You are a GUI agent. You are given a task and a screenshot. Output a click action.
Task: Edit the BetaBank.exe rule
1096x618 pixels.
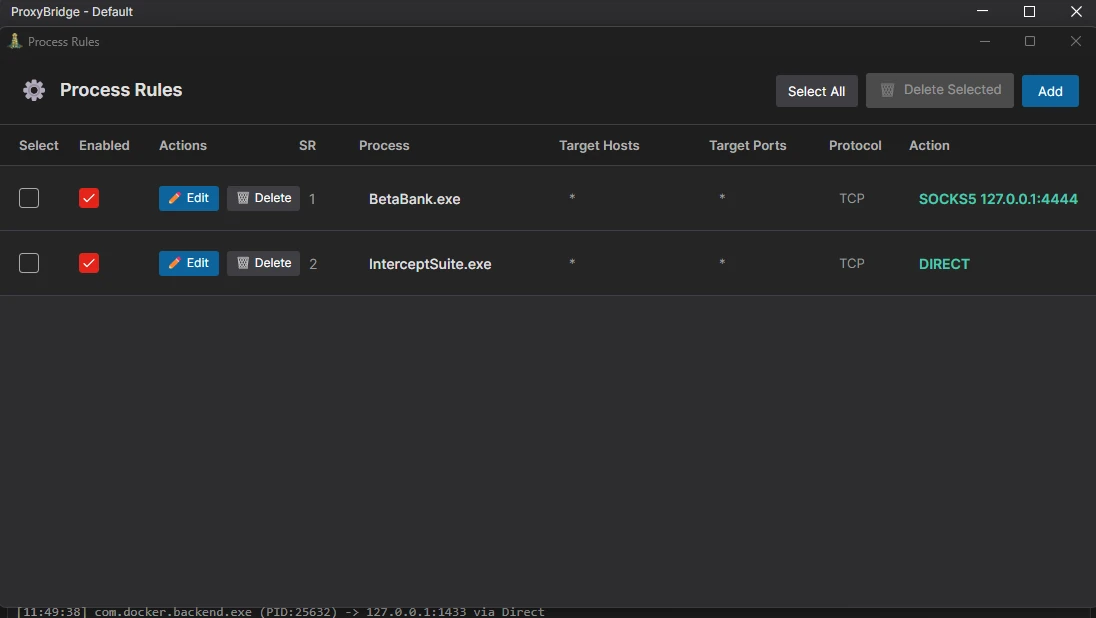point(189,198)
